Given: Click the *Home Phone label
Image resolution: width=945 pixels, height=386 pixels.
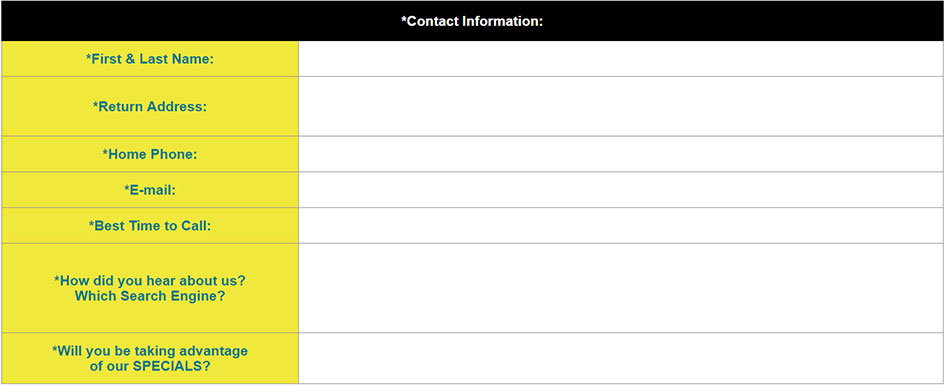Looking at the screenshot, I should (x=150, y=154).
